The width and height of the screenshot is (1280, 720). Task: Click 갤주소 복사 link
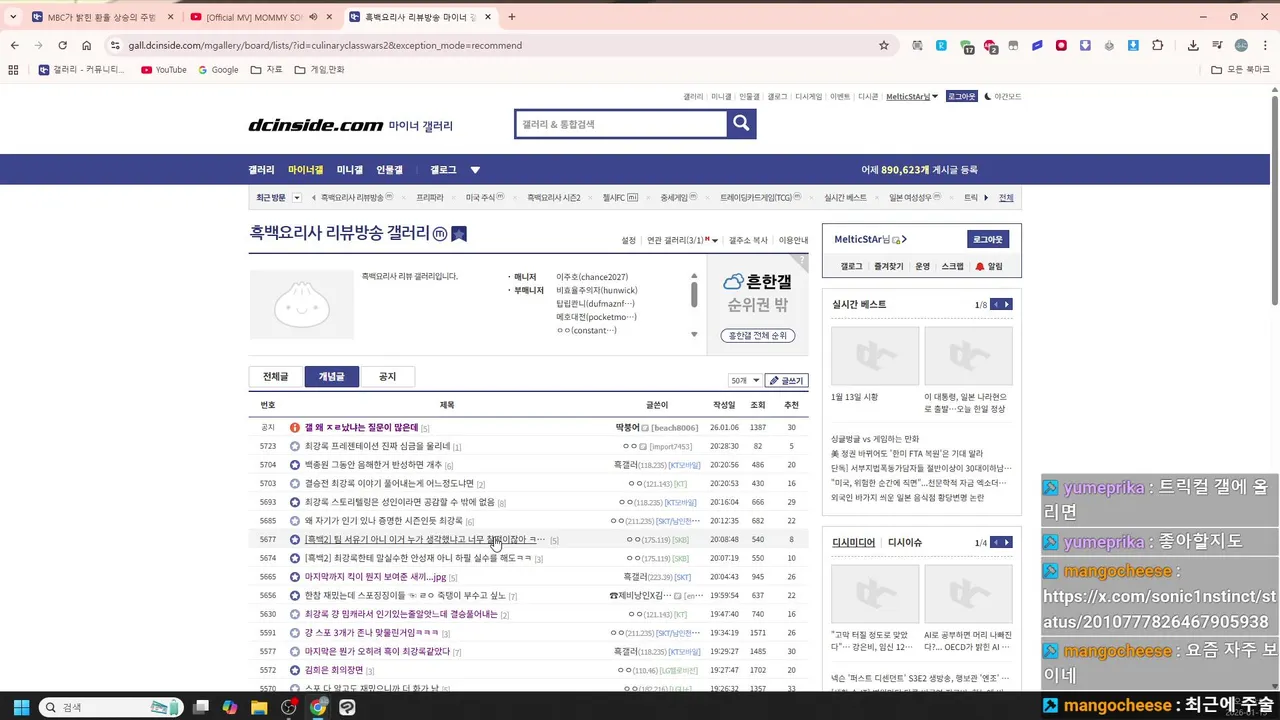(748, 240)
